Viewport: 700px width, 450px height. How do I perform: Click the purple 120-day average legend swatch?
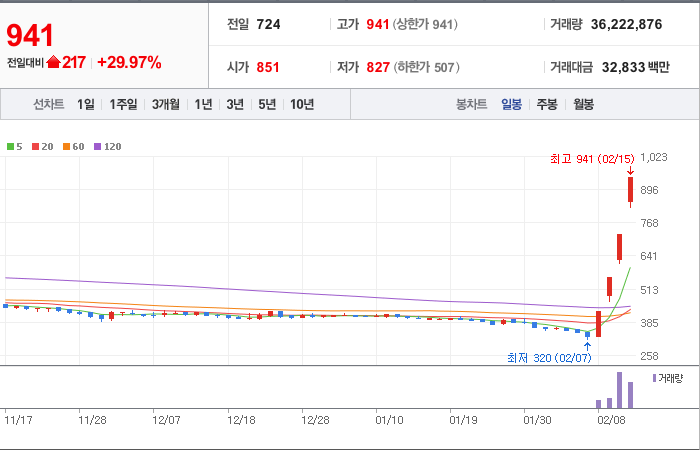(98, 146)
